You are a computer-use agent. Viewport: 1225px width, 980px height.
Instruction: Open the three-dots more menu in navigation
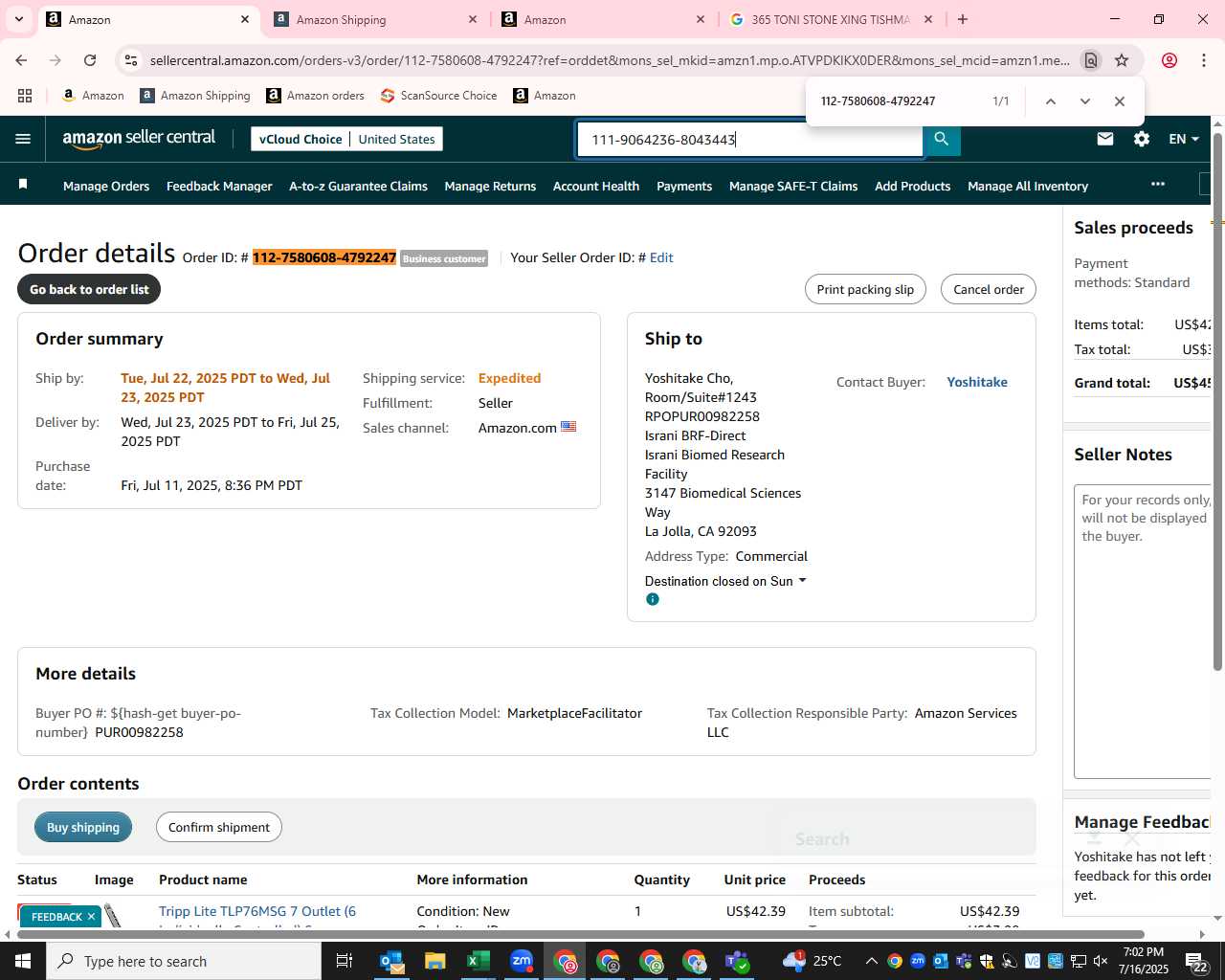pyautogui.click(x=1158, y=184)
